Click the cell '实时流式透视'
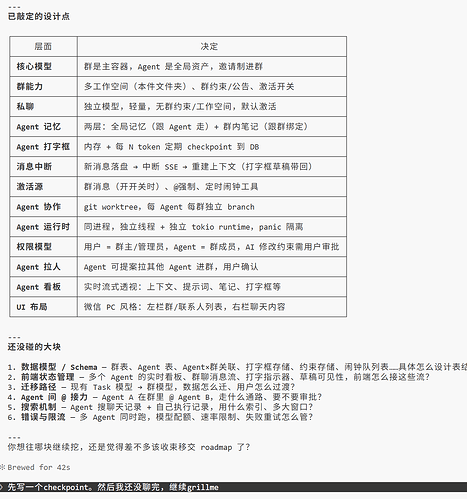The width and height of the screenshot is (467, 499). pos(212,287)
